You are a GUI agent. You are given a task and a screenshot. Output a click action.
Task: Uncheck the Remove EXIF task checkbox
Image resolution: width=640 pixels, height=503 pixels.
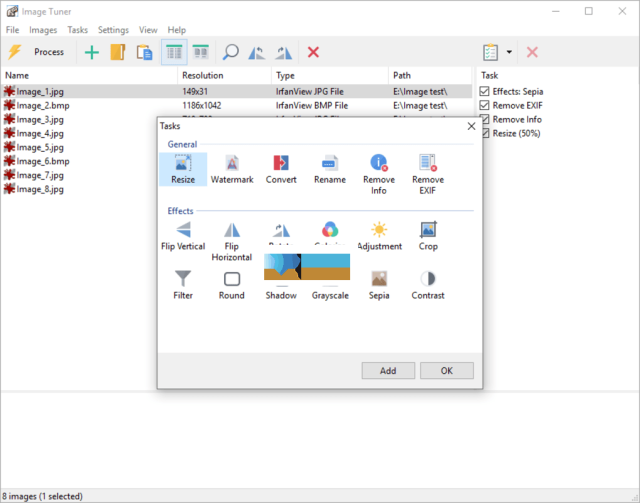pyautogui.click(x=484, y=105)
